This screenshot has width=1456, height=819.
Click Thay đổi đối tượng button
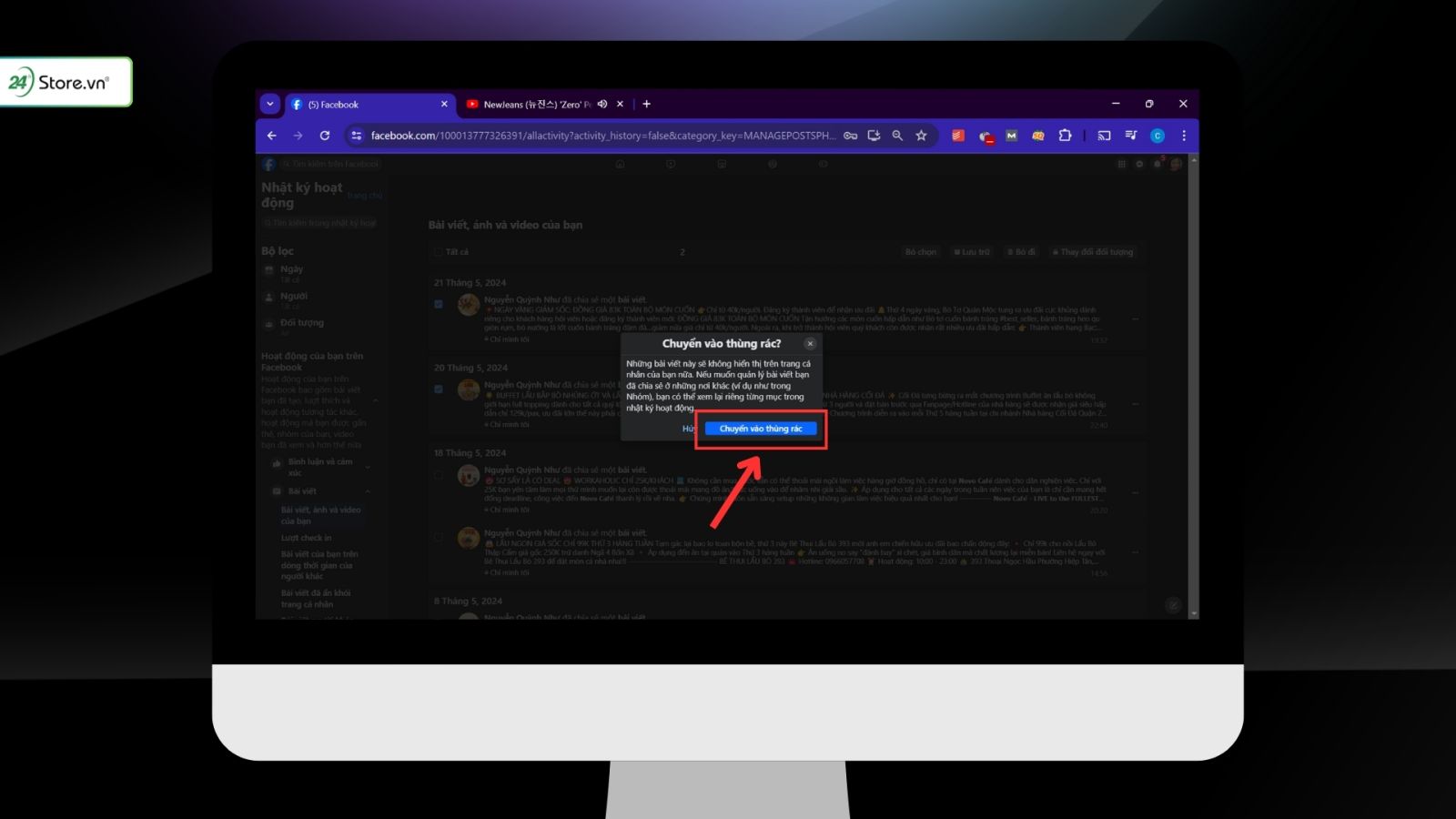tap(1093, 252)
